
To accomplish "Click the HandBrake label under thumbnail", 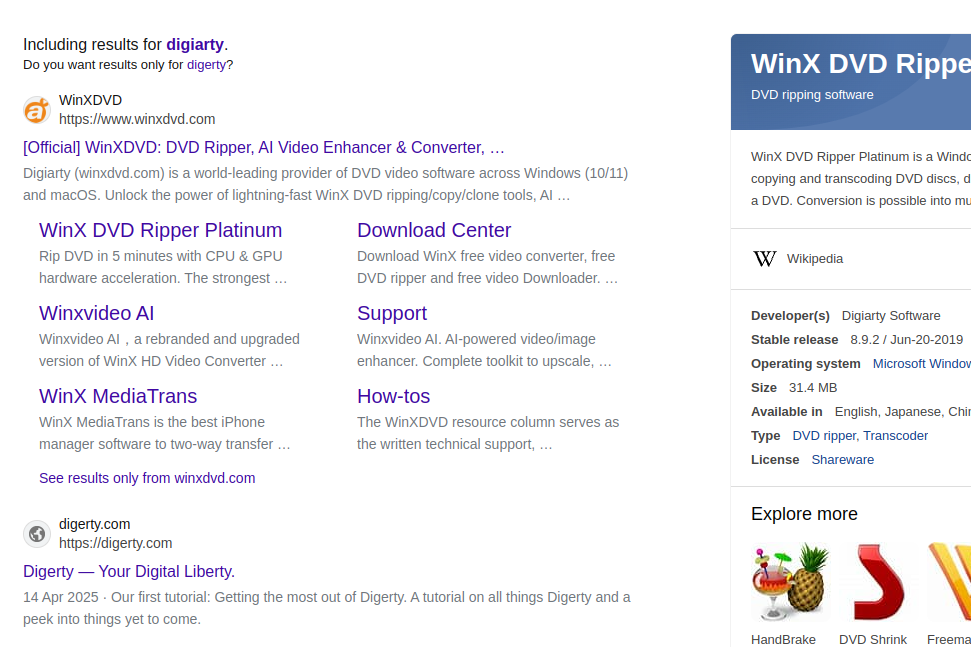I will (783, 640).
